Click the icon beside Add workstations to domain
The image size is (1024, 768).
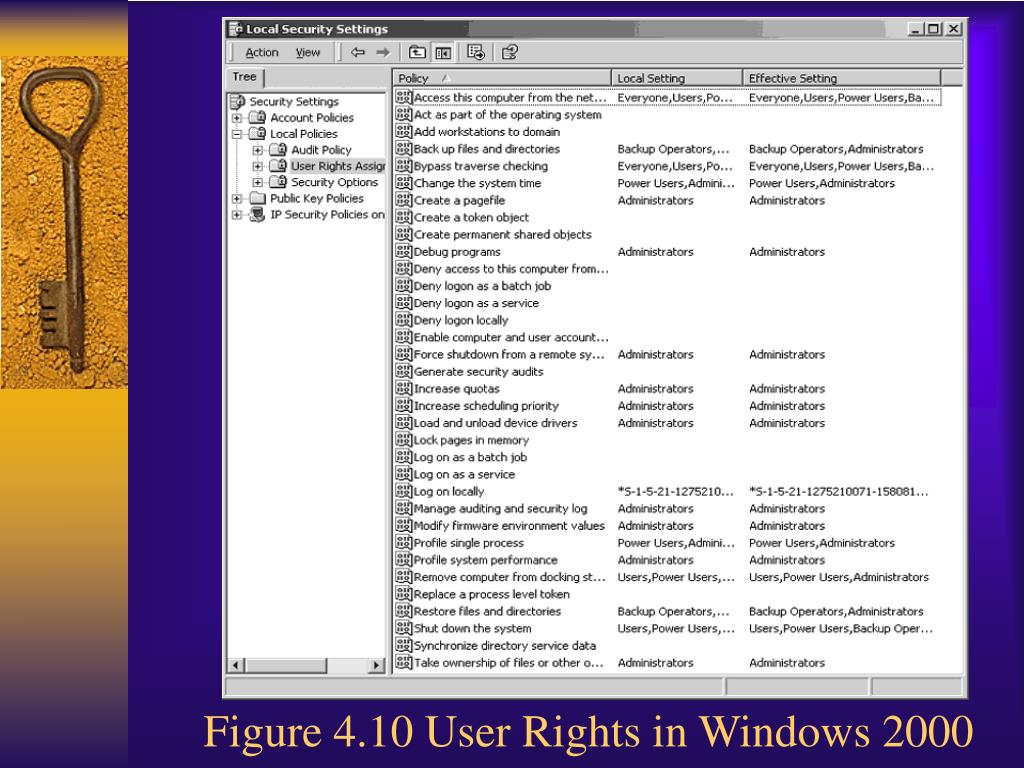pos(404,131)
